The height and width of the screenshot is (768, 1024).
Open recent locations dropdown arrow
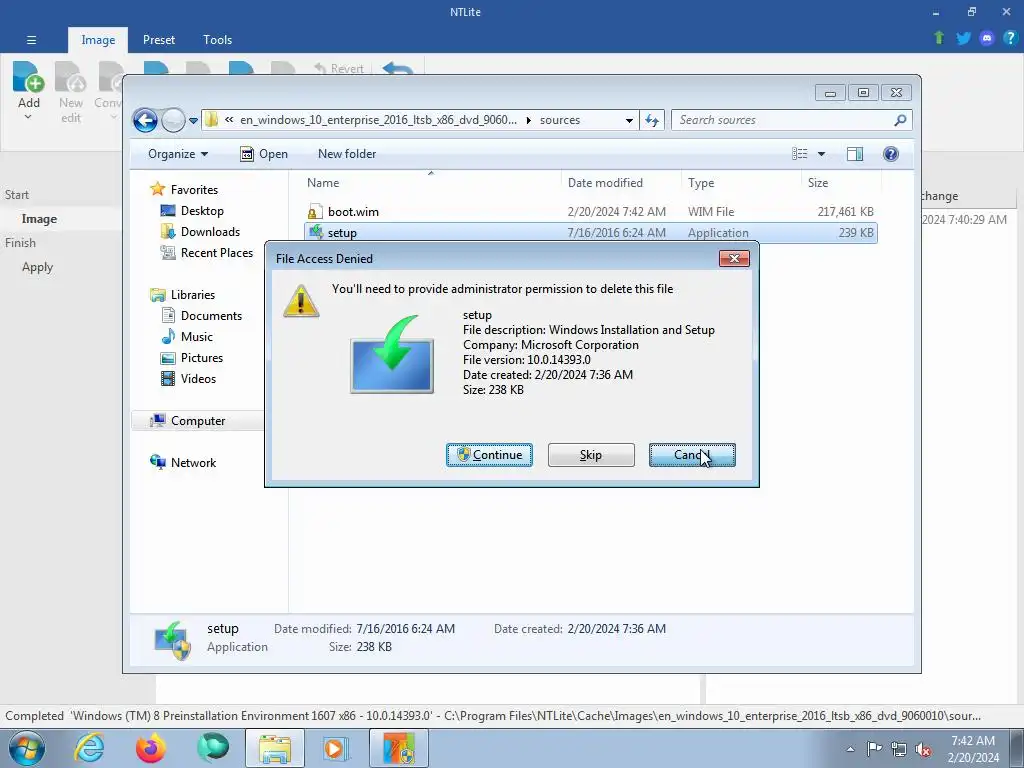click(193, 121)
